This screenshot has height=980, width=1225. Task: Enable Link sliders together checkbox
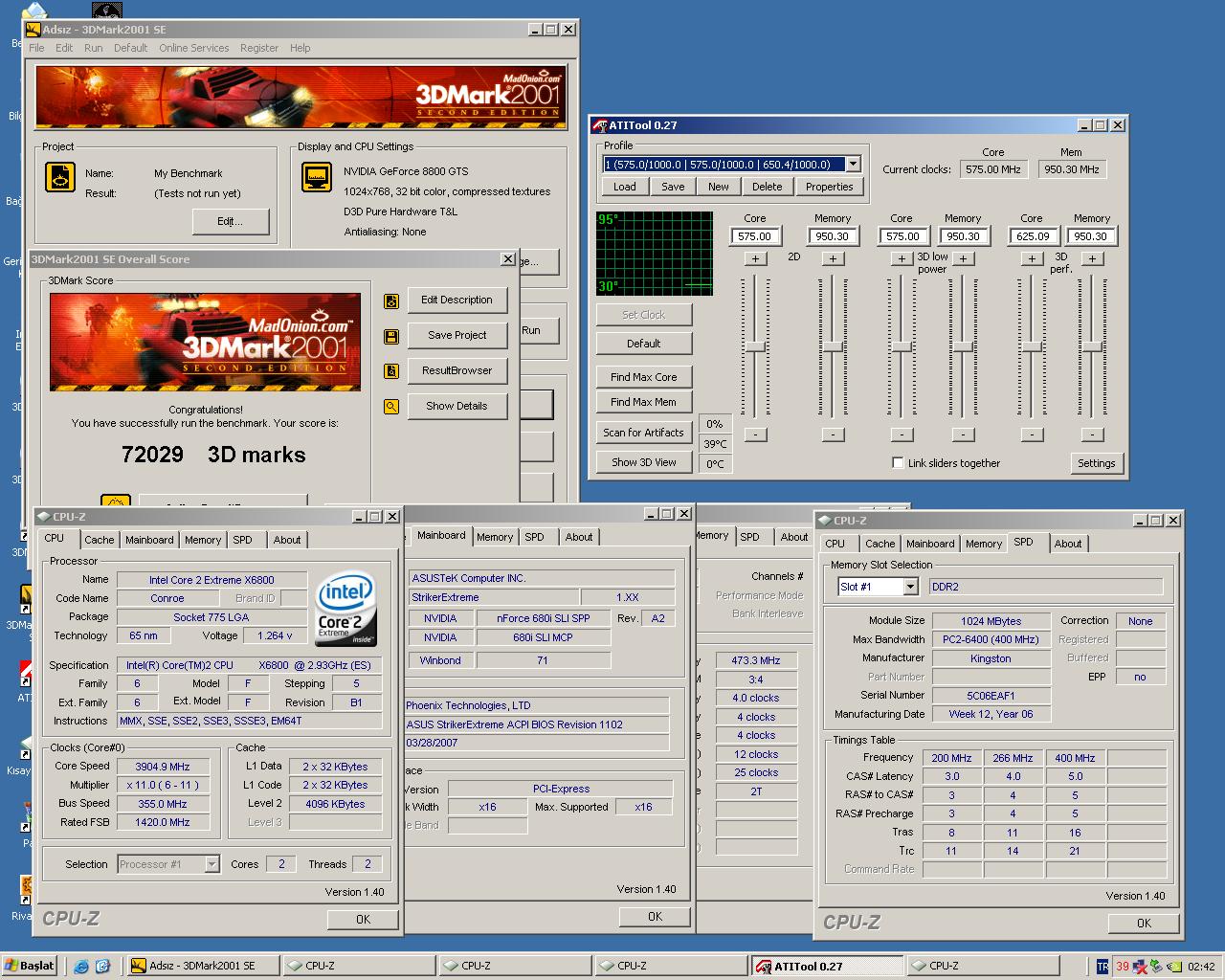click(x=898, y=463)
